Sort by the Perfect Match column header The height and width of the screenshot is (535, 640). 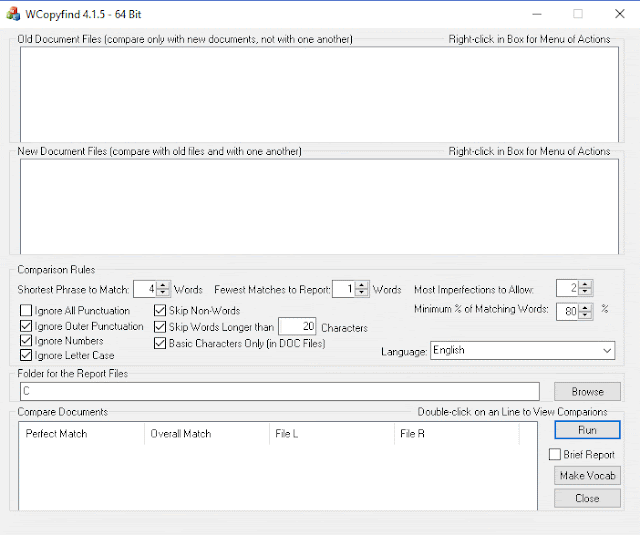81,433
